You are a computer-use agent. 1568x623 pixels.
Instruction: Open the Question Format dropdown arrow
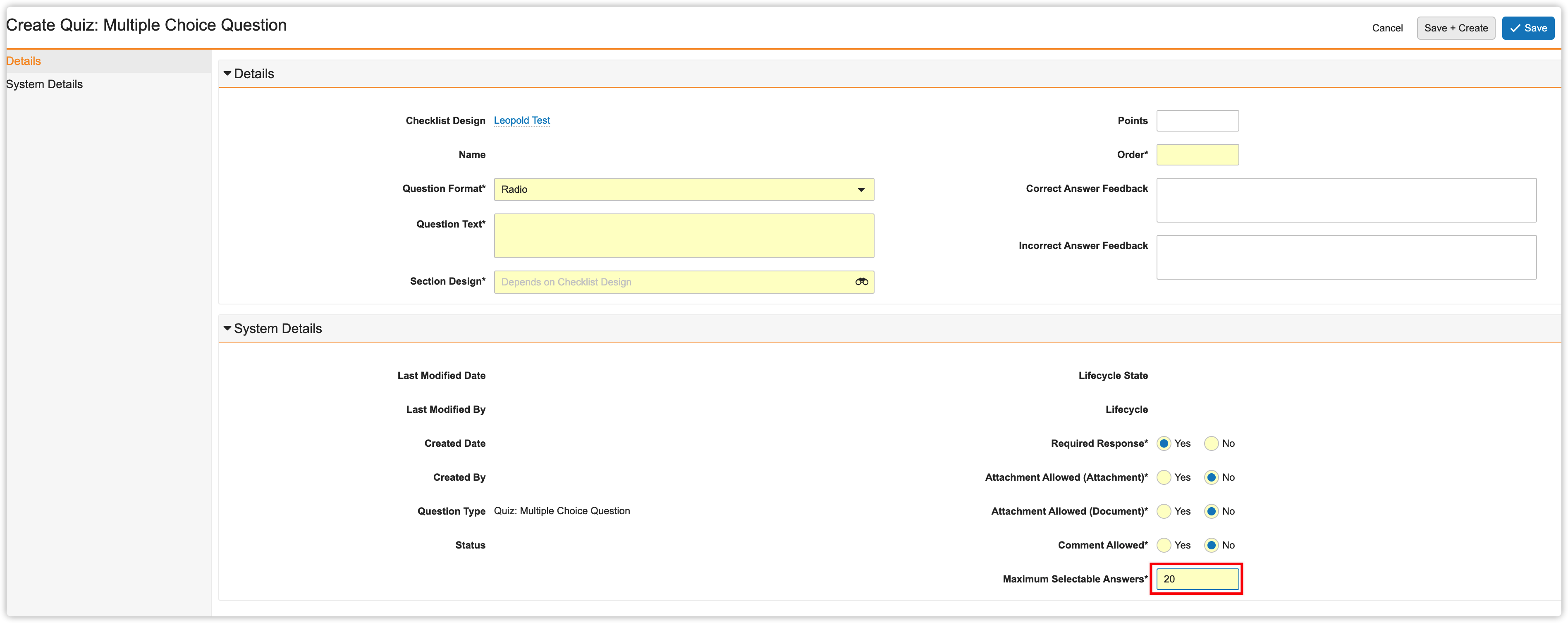click(x=860, y=189)
